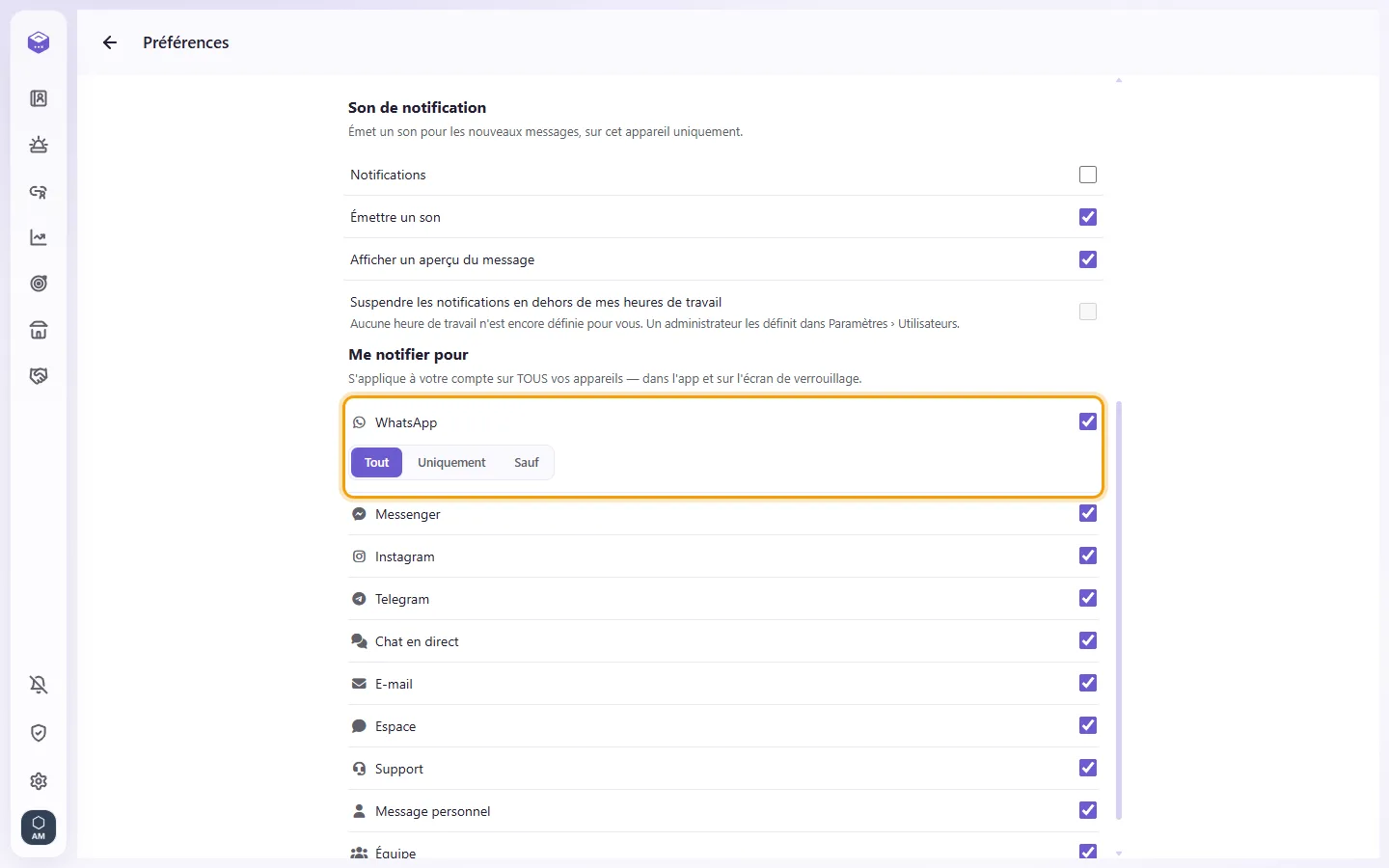
Task: Click the AM account avatar
Action: [39, 827]
